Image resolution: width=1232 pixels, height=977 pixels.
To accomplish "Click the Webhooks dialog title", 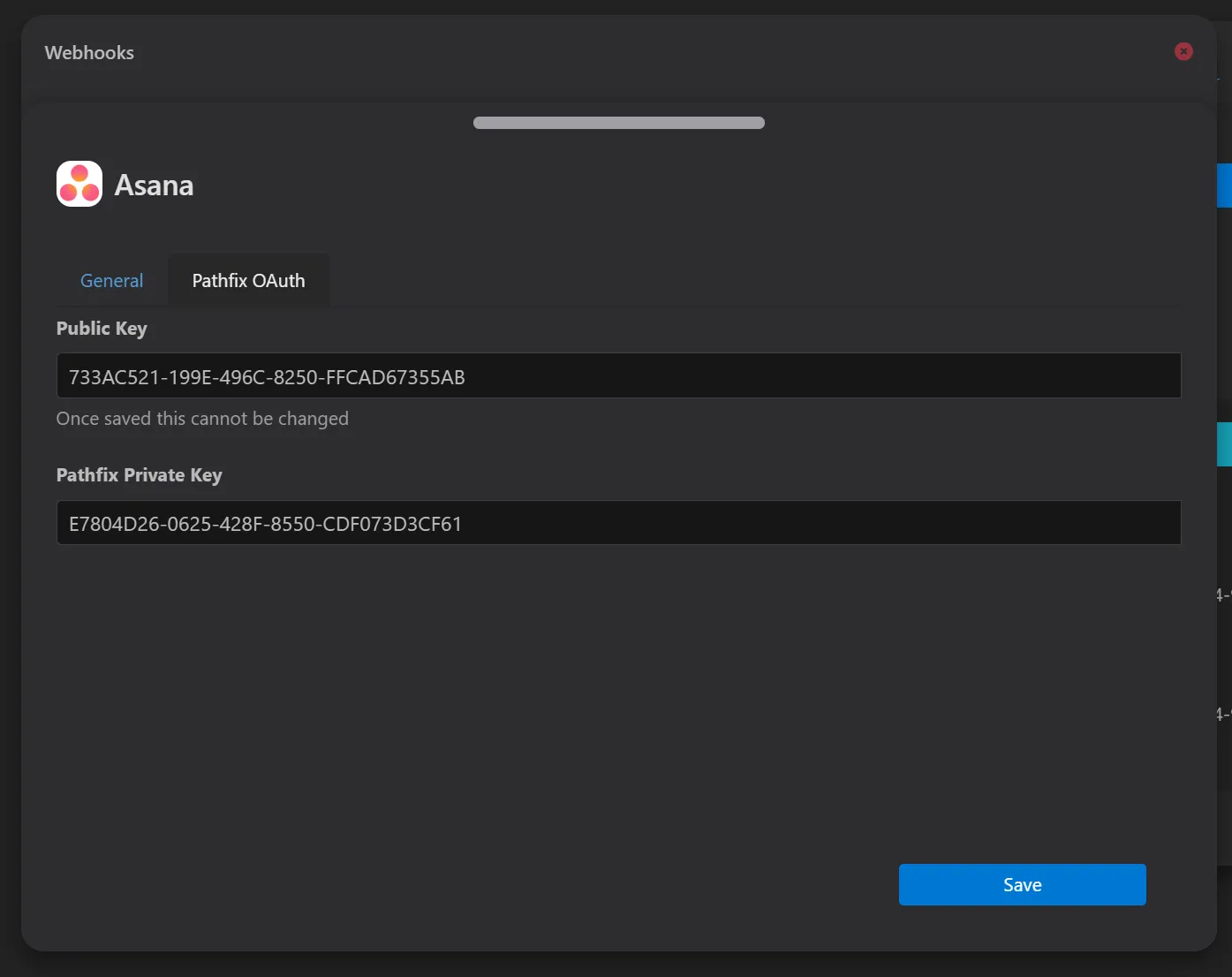I will point(89,53).
